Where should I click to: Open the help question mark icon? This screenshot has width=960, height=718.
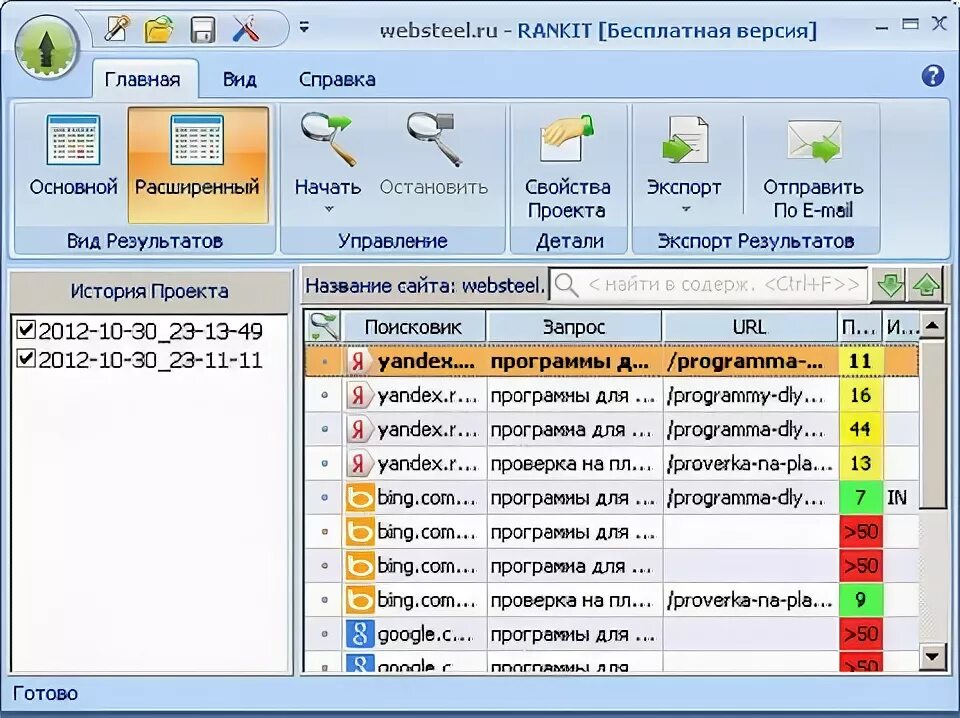tap(932, 76)
